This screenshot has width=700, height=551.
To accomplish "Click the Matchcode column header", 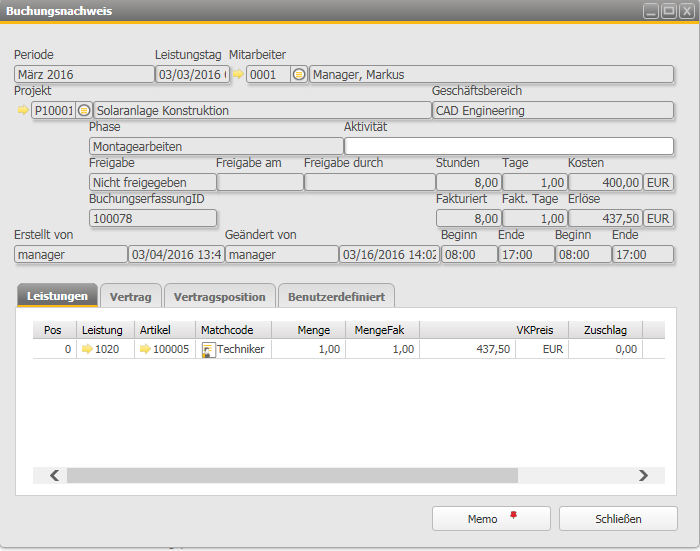I will click(233, 330).
